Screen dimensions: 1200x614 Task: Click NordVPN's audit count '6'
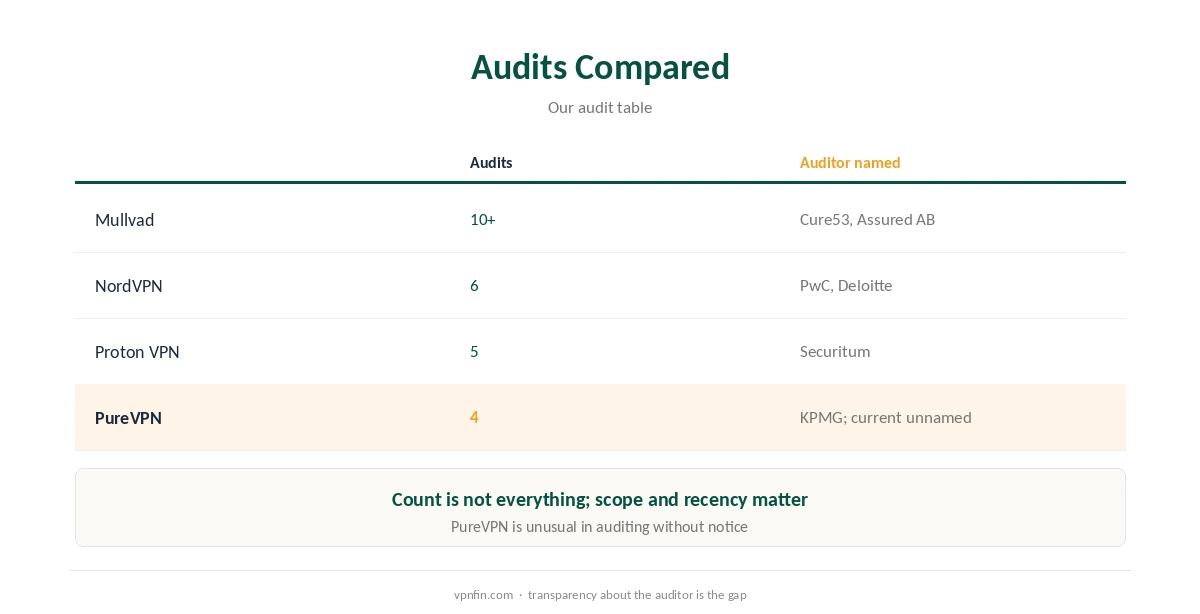[474, 286]
